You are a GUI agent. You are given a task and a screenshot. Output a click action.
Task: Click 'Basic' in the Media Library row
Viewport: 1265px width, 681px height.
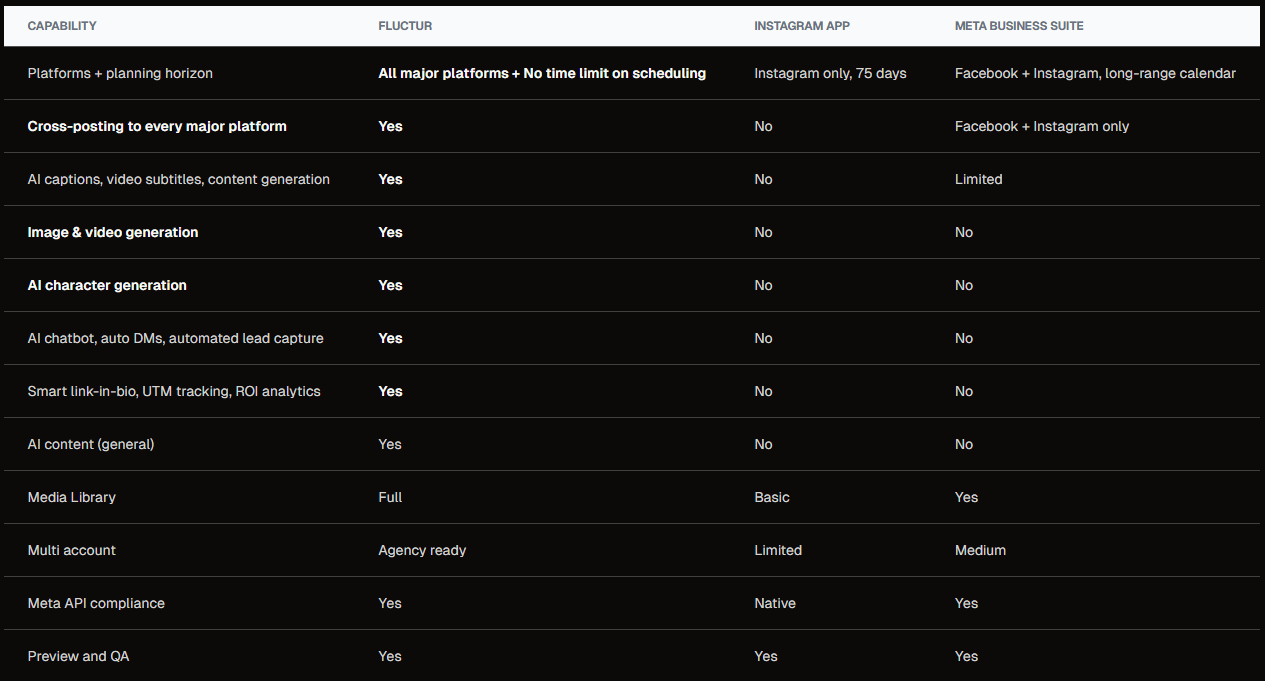[x=772, y=497]
